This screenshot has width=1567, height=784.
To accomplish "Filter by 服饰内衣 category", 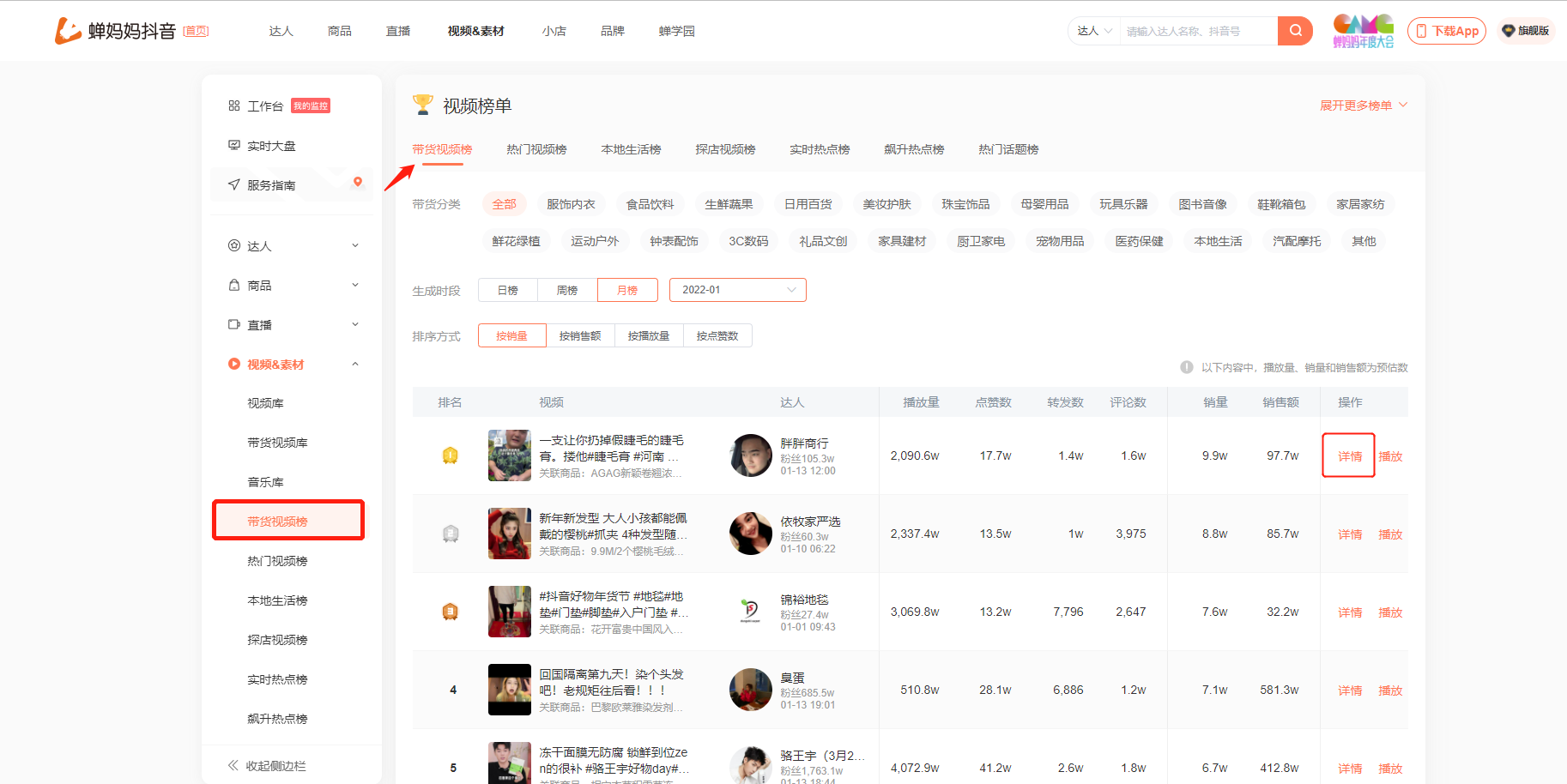I will pyautogui.click(x=572, y=204).
